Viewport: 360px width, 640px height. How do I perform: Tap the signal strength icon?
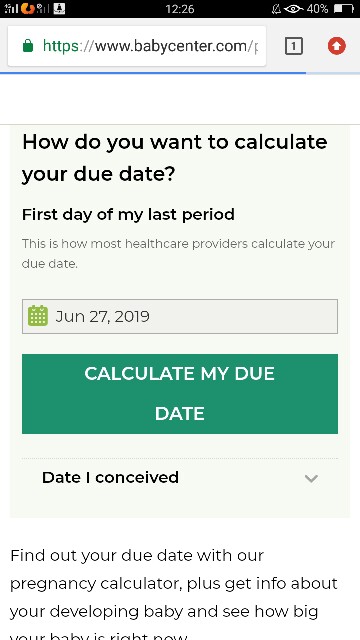[x=11, y=8]
